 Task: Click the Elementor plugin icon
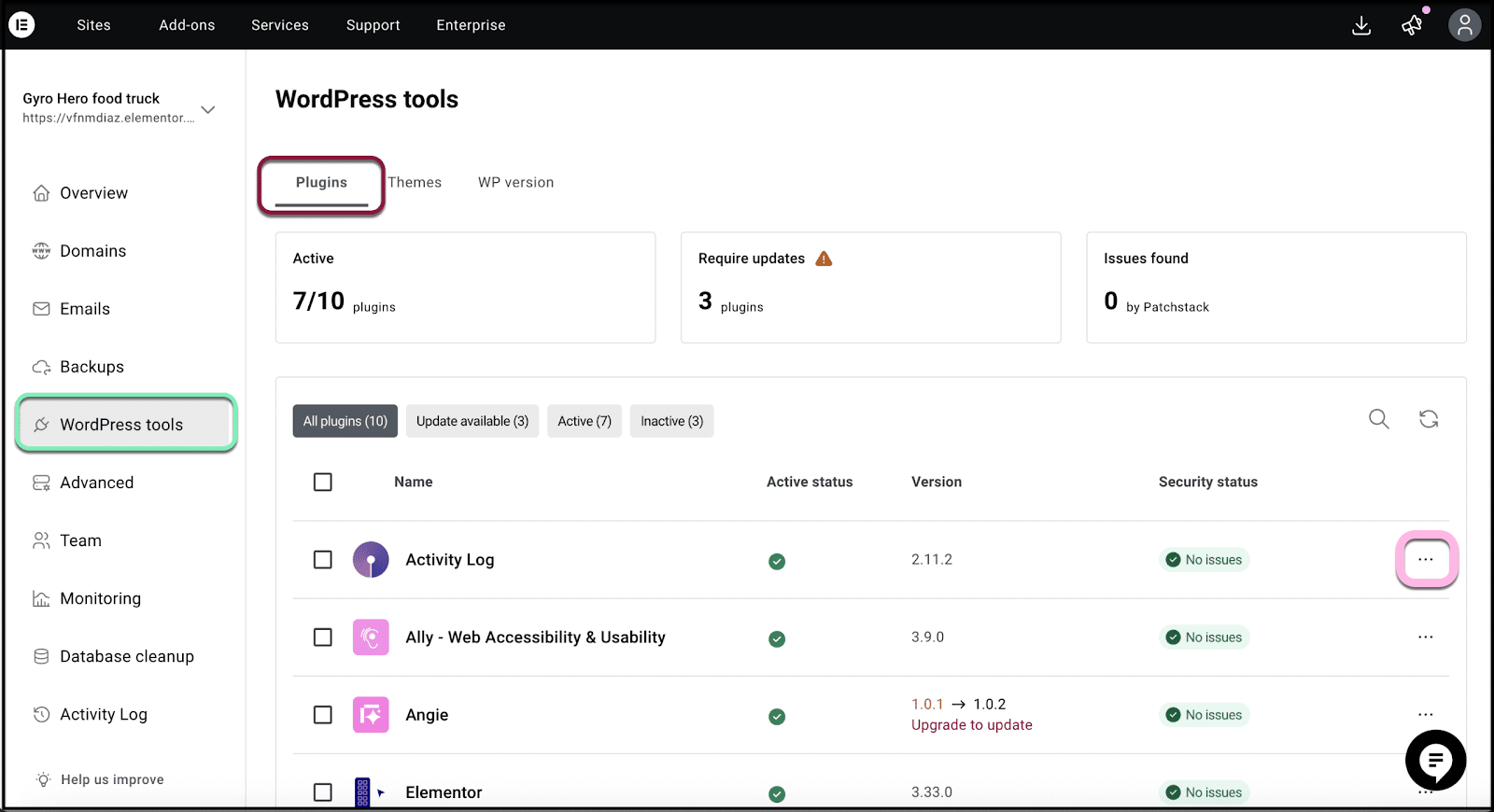tap(369, 792)
